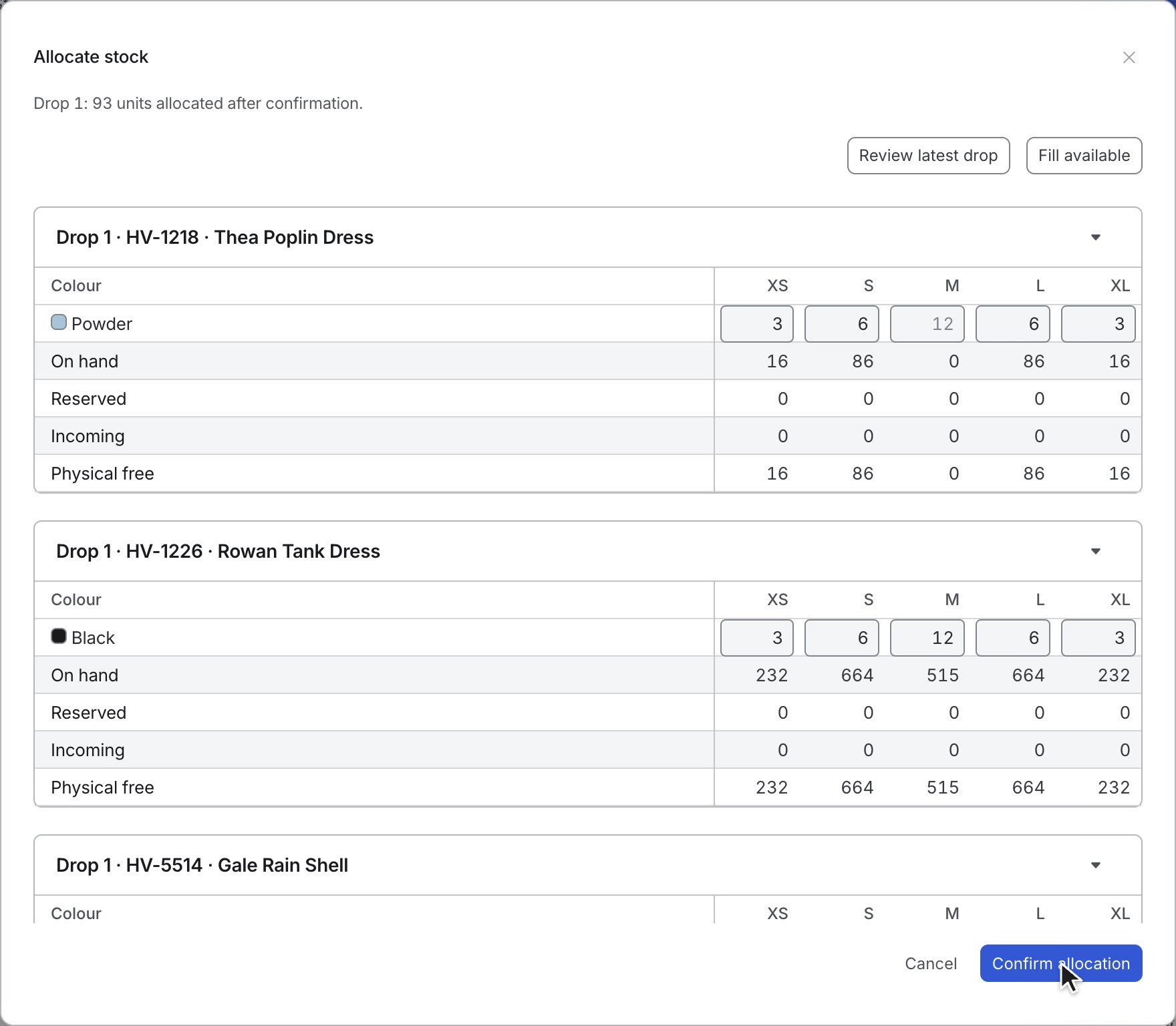Edit Powder L allocation field
Viewport: 1176px width, 1026px height.
pyautogui.click(x=1012, y=324)
